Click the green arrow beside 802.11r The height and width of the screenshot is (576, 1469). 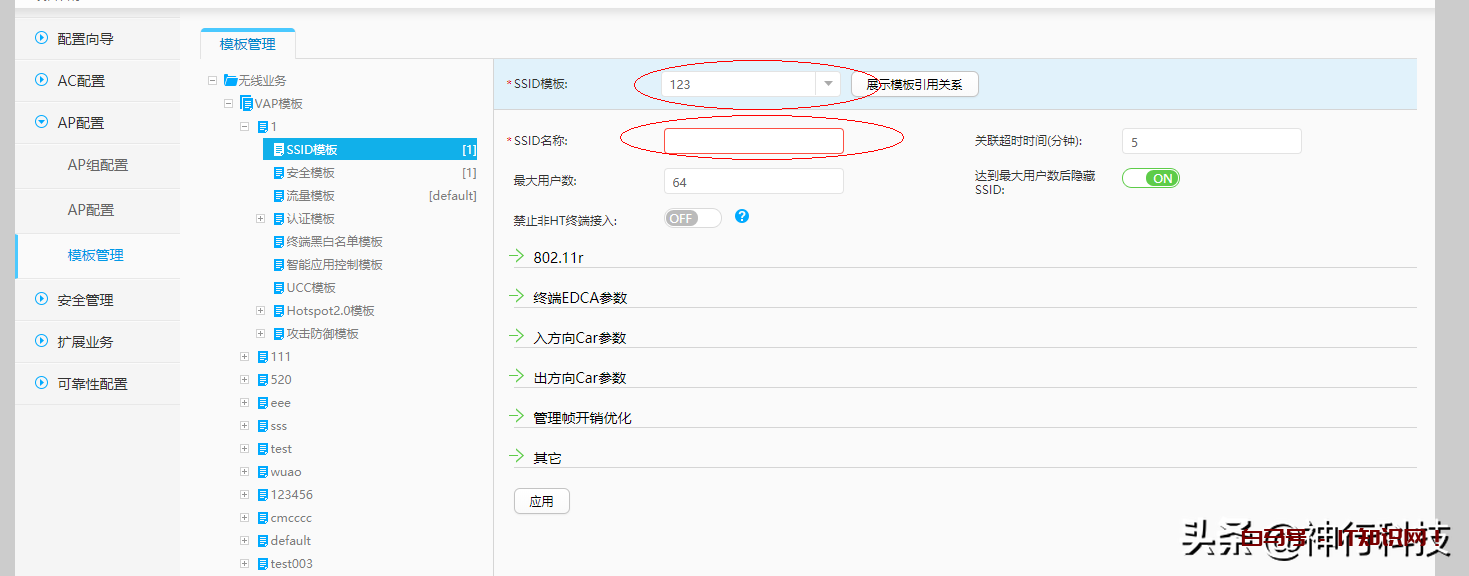coord(517,256)
